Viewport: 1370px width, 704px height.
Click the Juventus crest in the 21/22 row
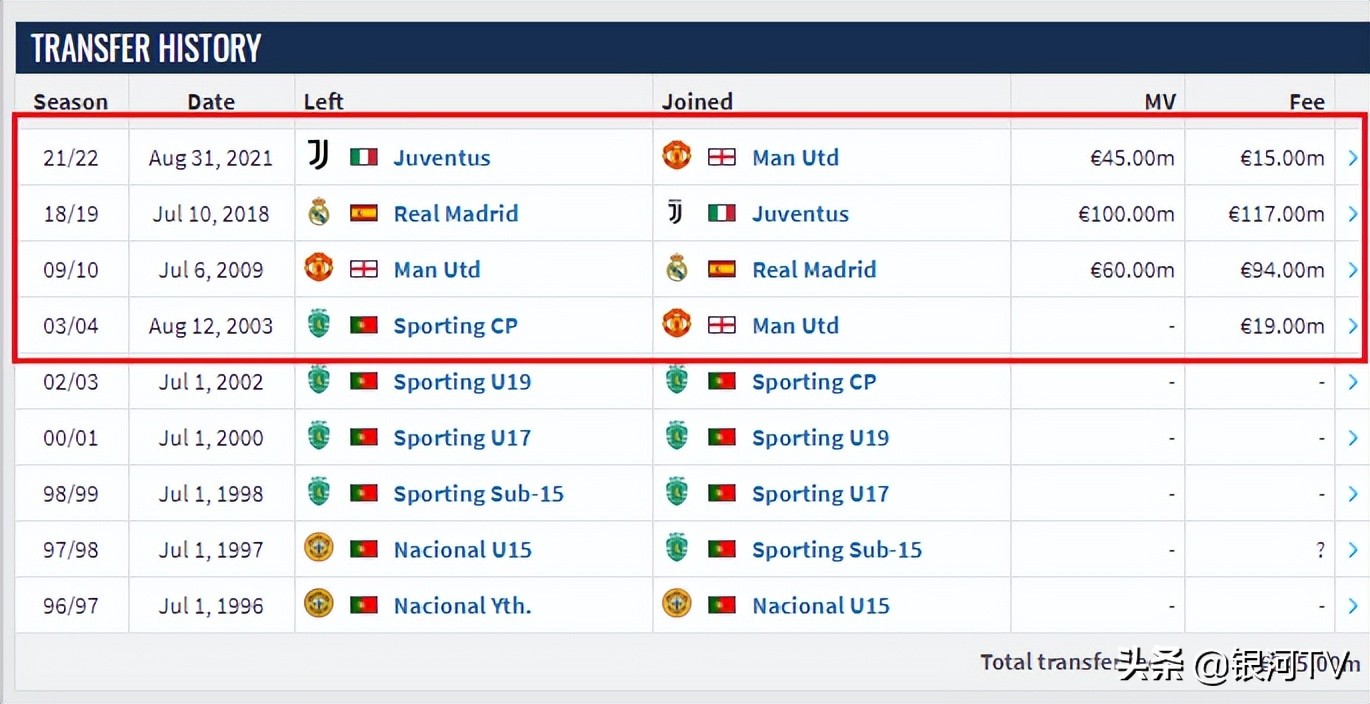[x=318, y=156]
